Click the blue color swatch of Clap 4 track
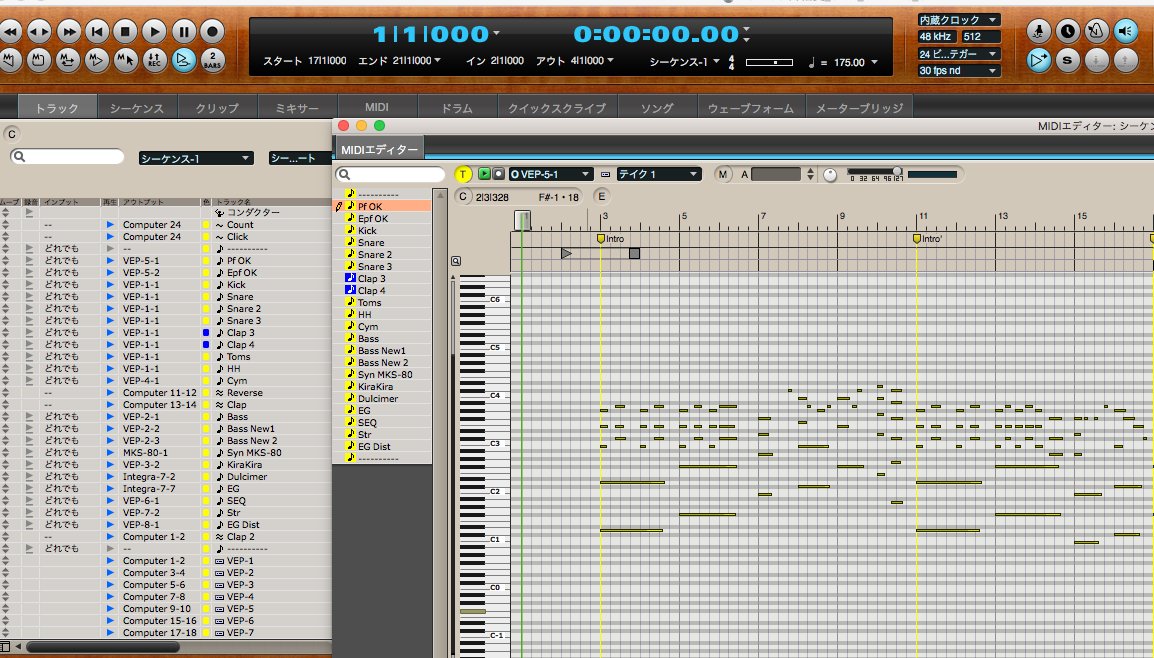 pos(206,344)
